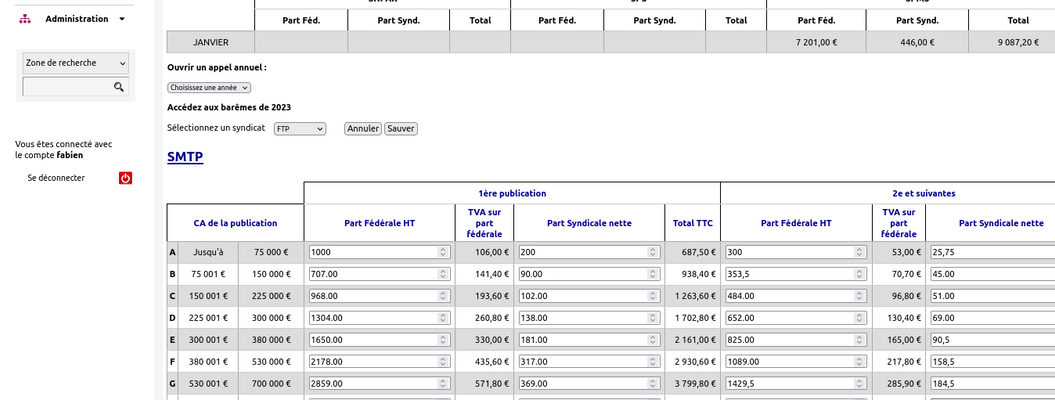Click the Se déconnecter link
Image resolution: width=1055 pixels, height=400 pixels.
pyautogui.click(x=56, y=178)
